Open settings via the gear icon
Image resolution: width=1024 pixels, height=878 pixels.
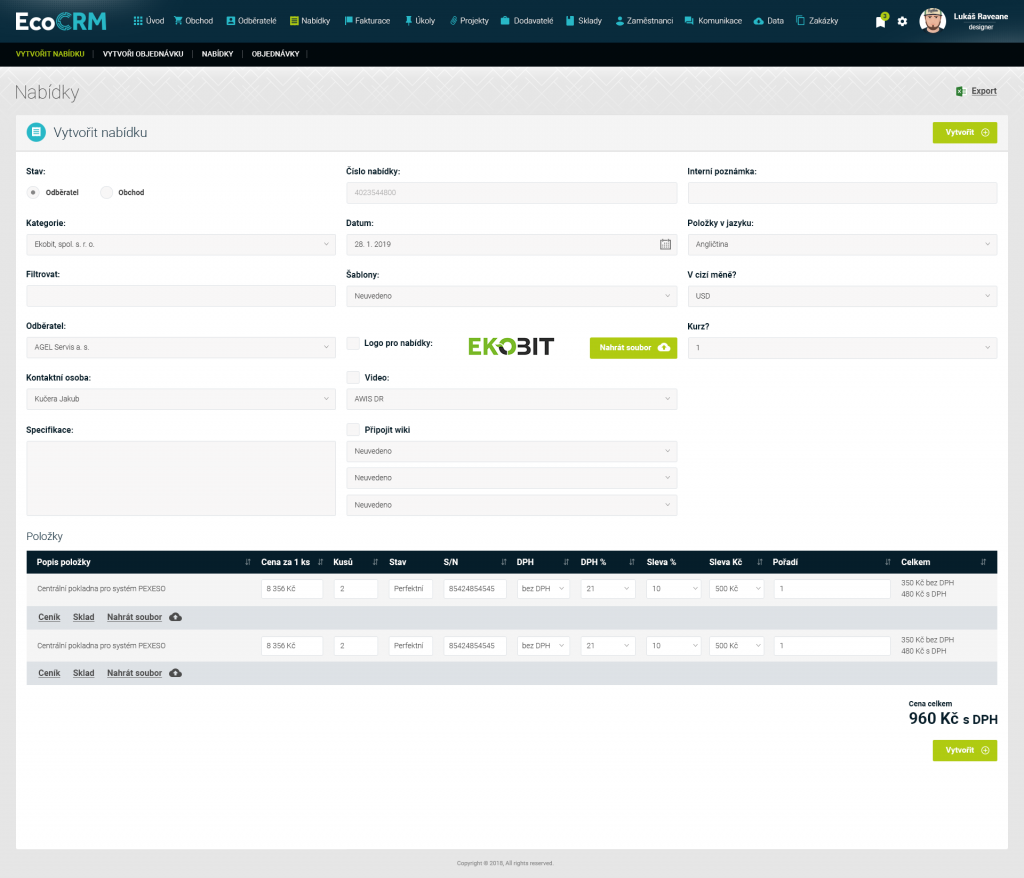click(902, 21)
